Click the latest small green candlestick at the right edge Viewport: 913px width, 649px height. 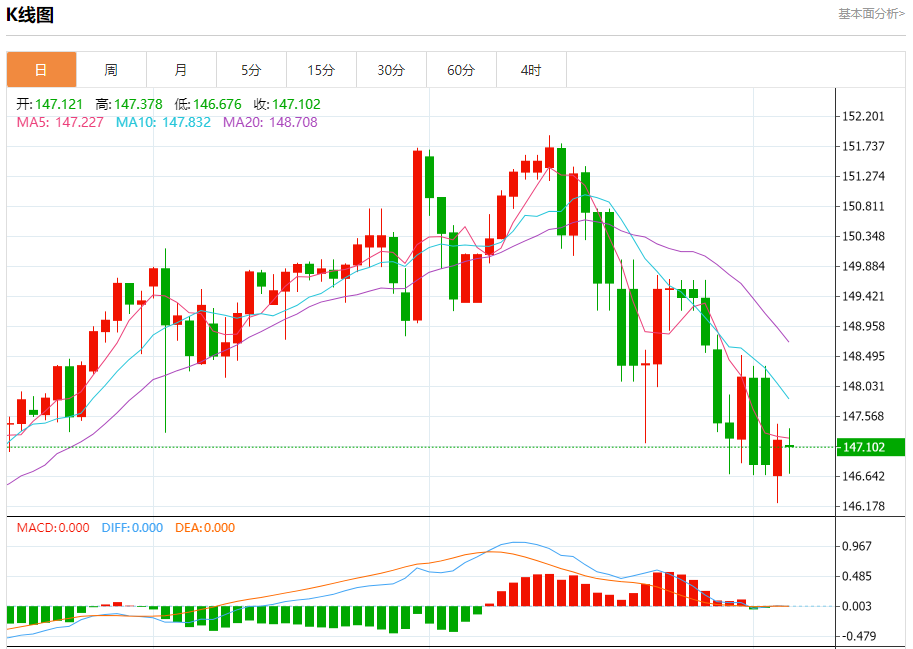pyautogui.click(x=790, y=446)
